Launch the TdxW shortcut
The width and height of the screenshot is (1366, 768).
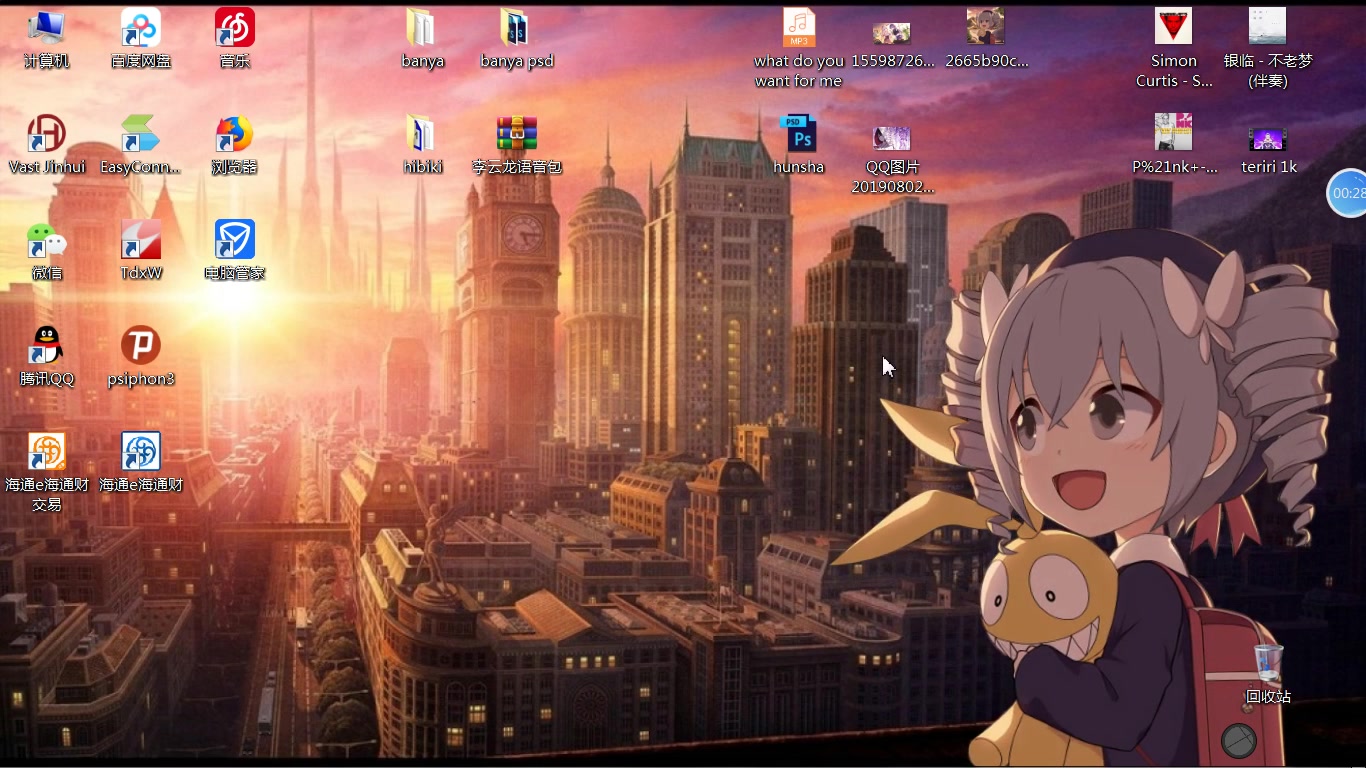(x=141, y=240)
